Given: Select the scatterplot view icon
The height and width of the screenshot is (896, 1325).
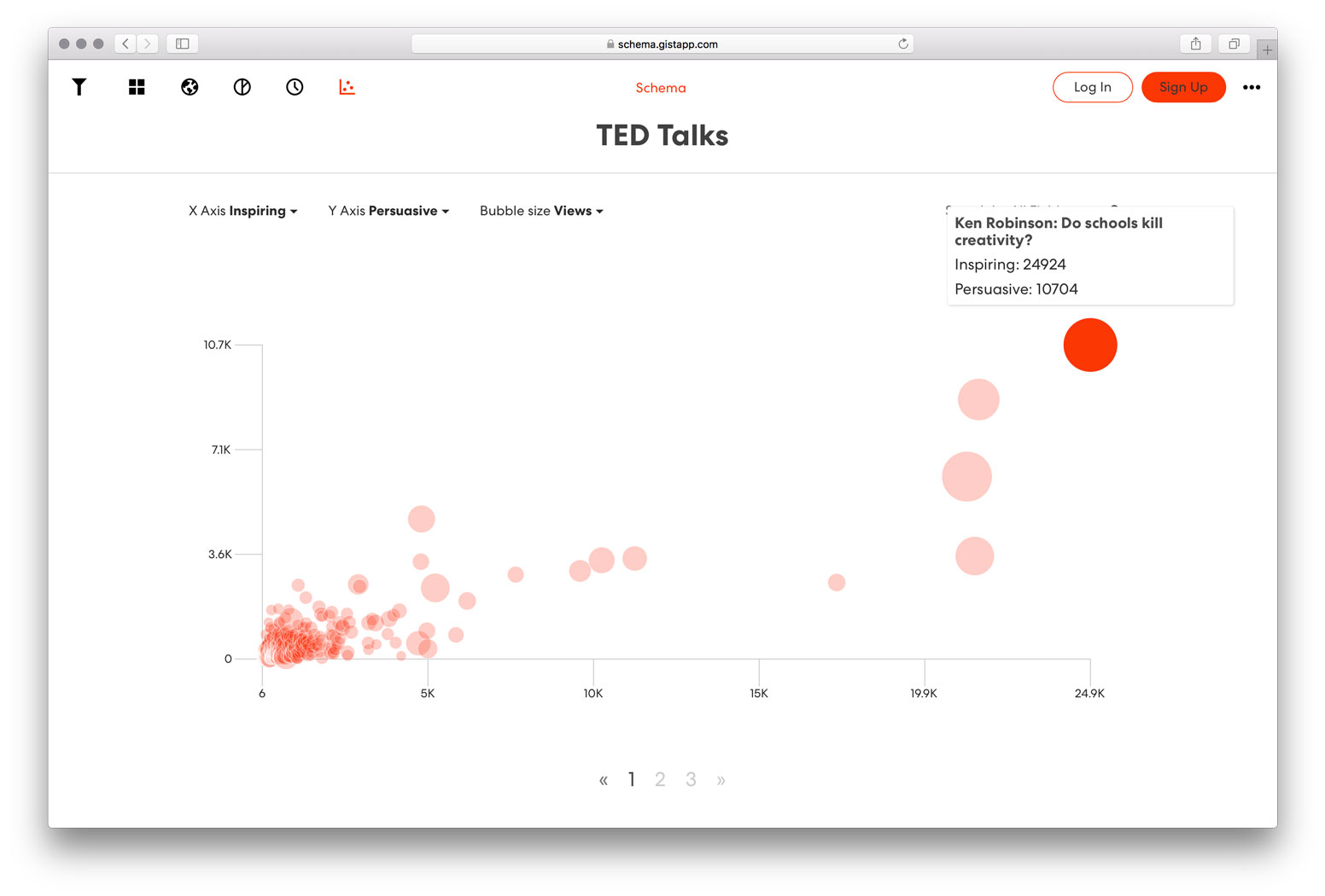Looking at the screenshot, I should [x=347, y=87].
